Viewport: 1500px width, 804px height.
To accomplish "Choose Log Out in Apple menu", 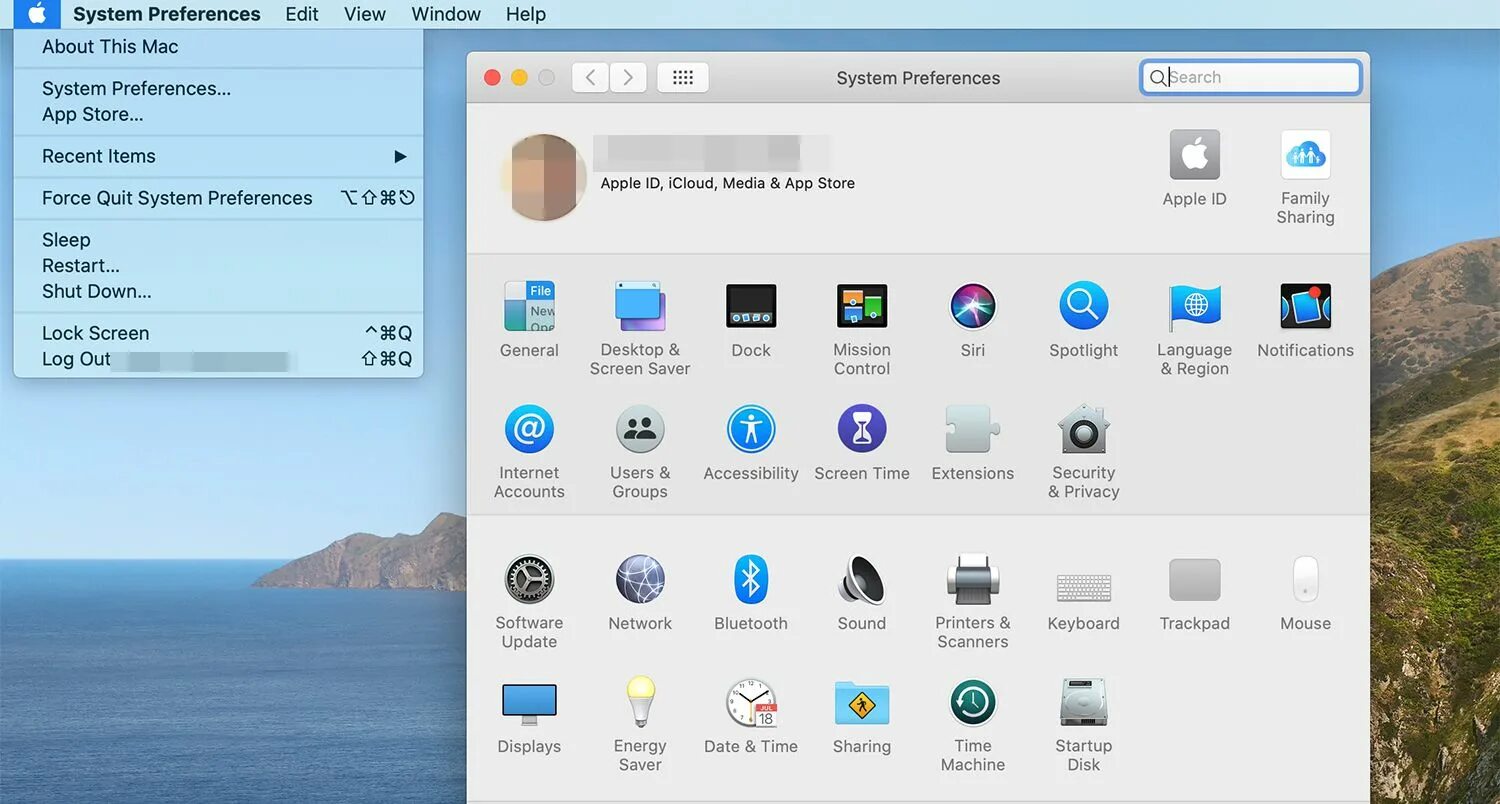I will tap(218, 359).
